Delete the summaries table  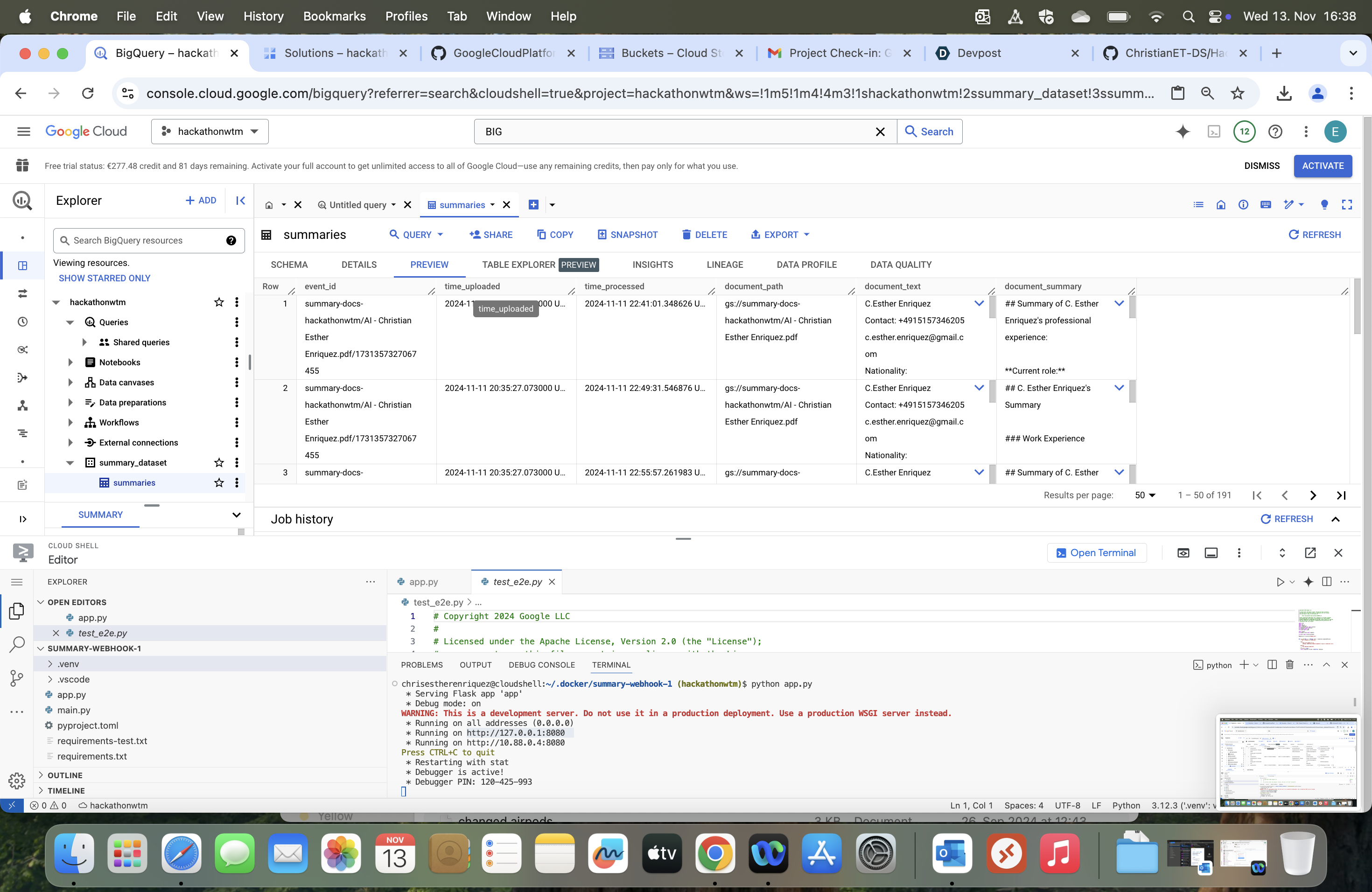point(704,235)
